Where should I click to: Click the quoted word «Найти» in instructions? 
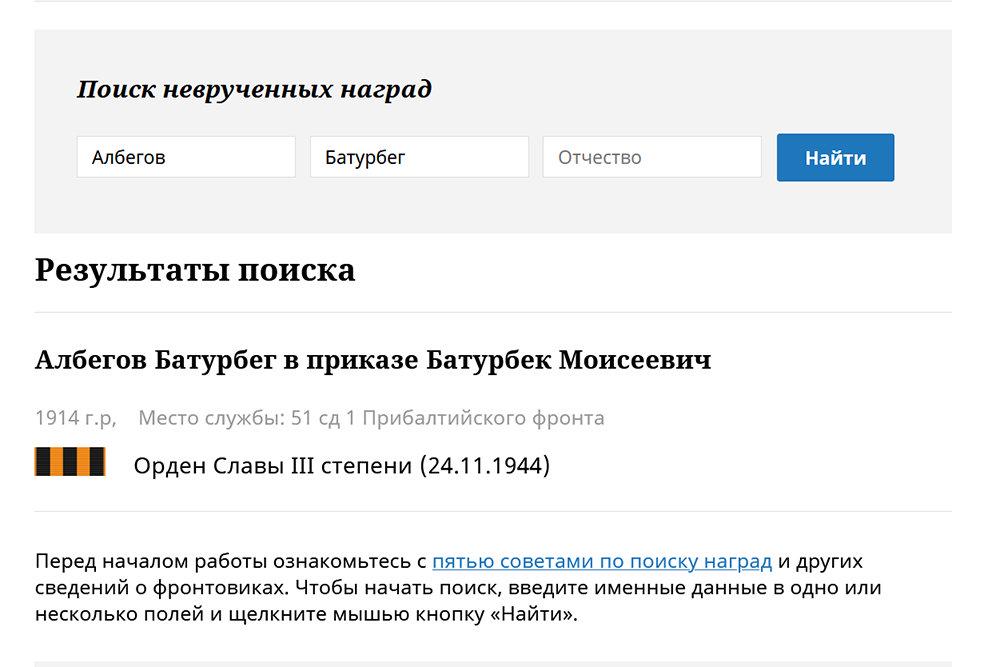pyautogui.click(x=533, y=614)
